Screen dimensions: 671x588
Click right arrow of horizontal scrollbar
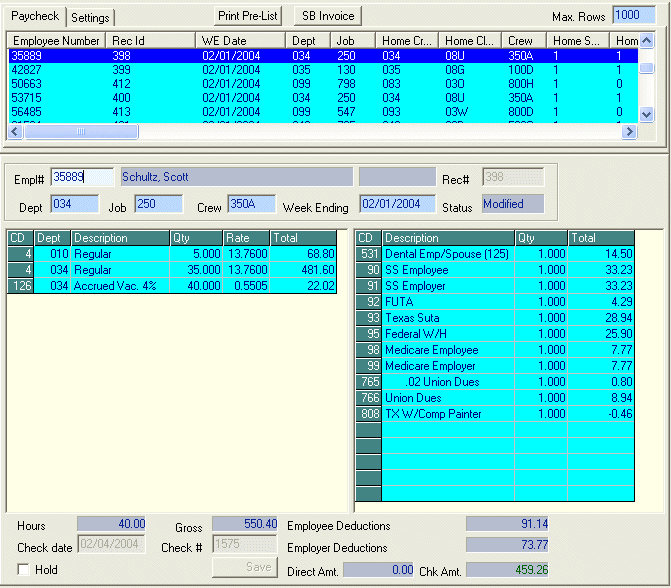point(629,131)
